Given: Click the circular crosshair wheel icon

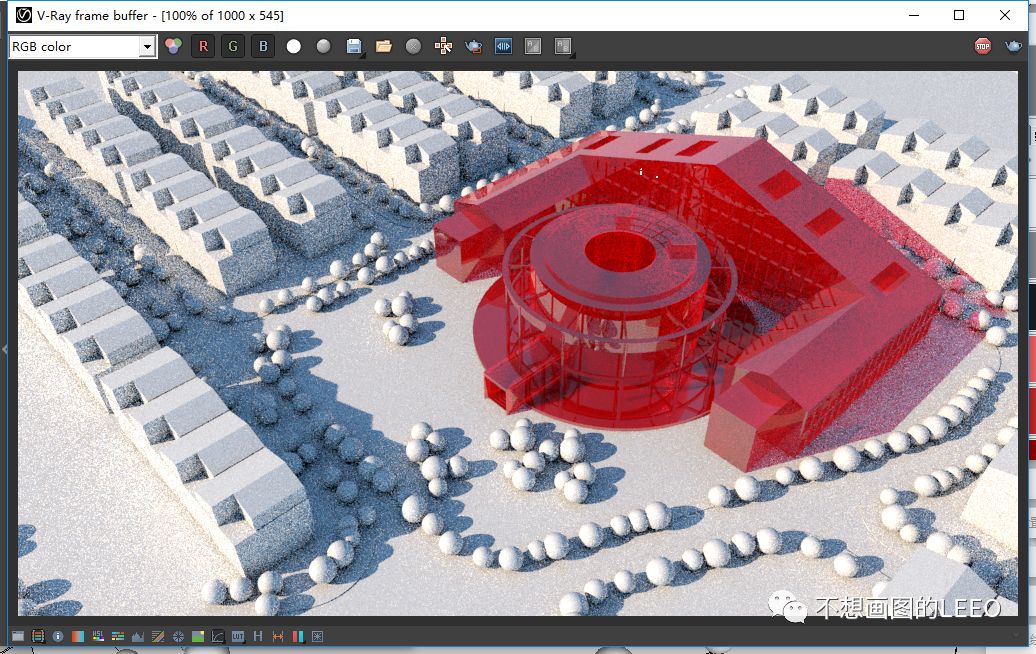Looking at the screenshot, I should tap(178, 636).
